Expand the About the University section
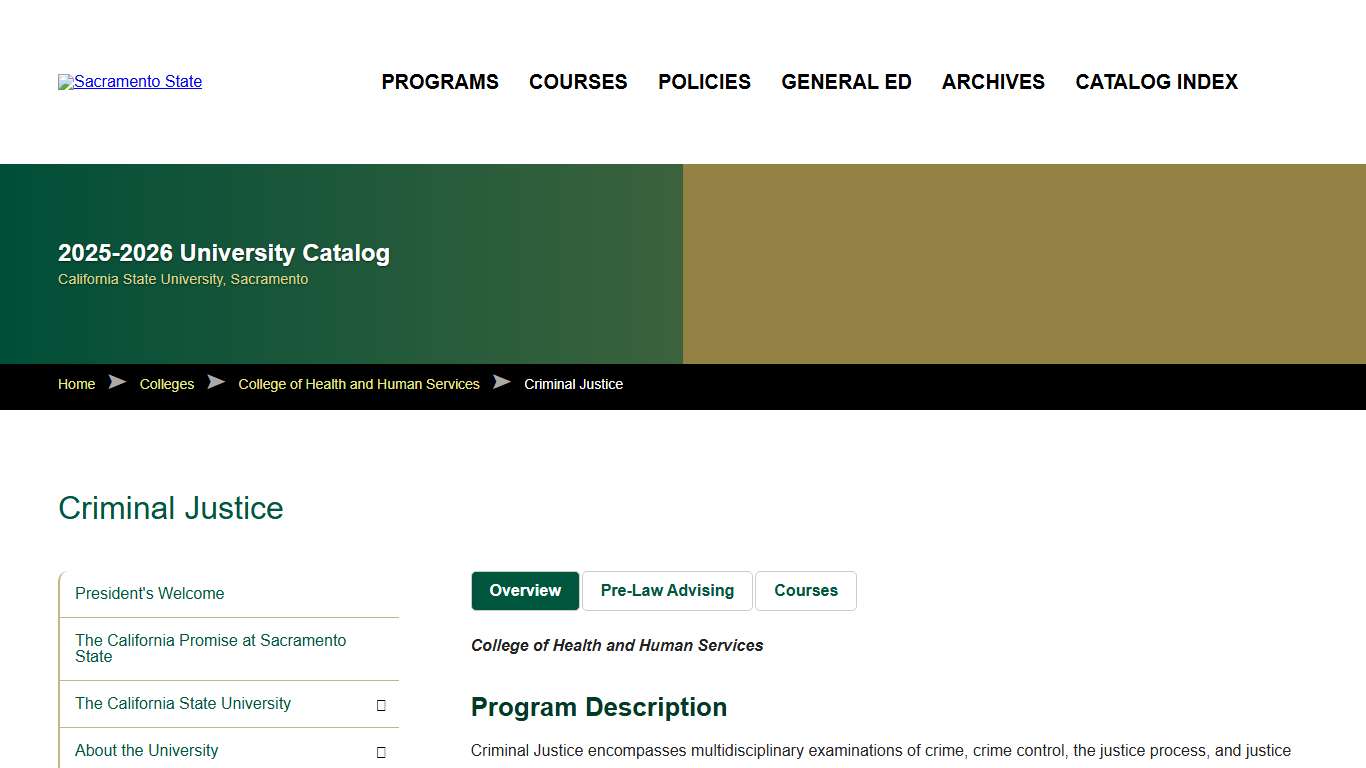1366x768 pixels. 381,751
